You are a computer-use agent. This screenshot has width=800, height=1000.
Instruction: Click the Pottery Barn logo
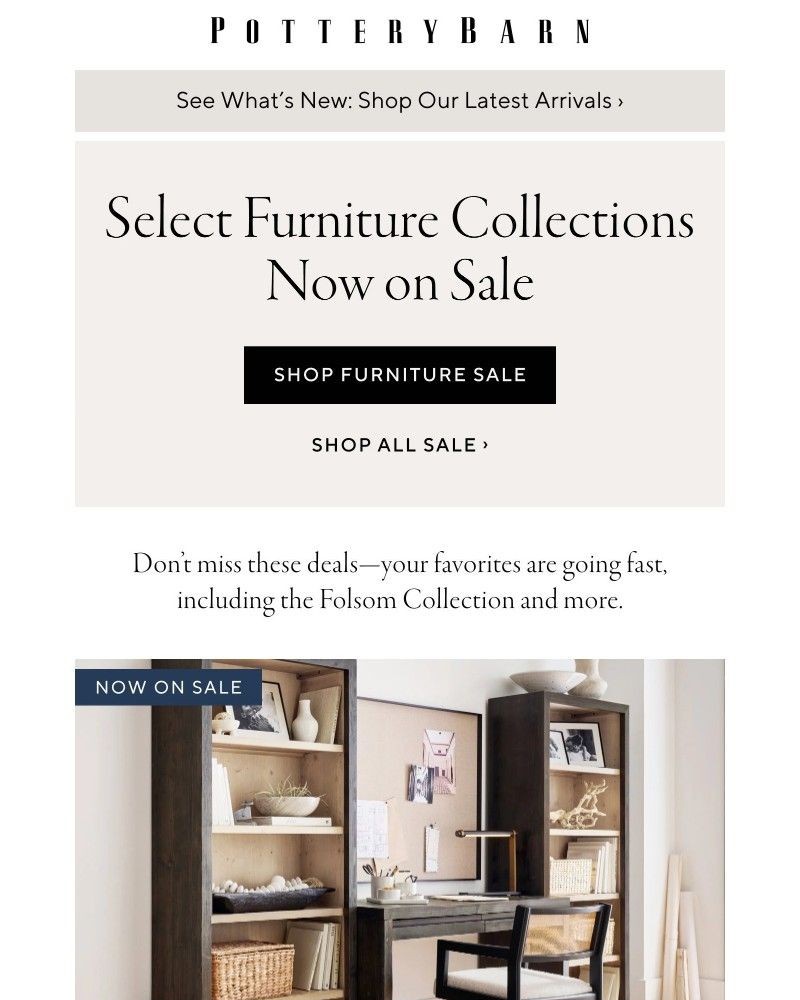click(x=399, y=32)
